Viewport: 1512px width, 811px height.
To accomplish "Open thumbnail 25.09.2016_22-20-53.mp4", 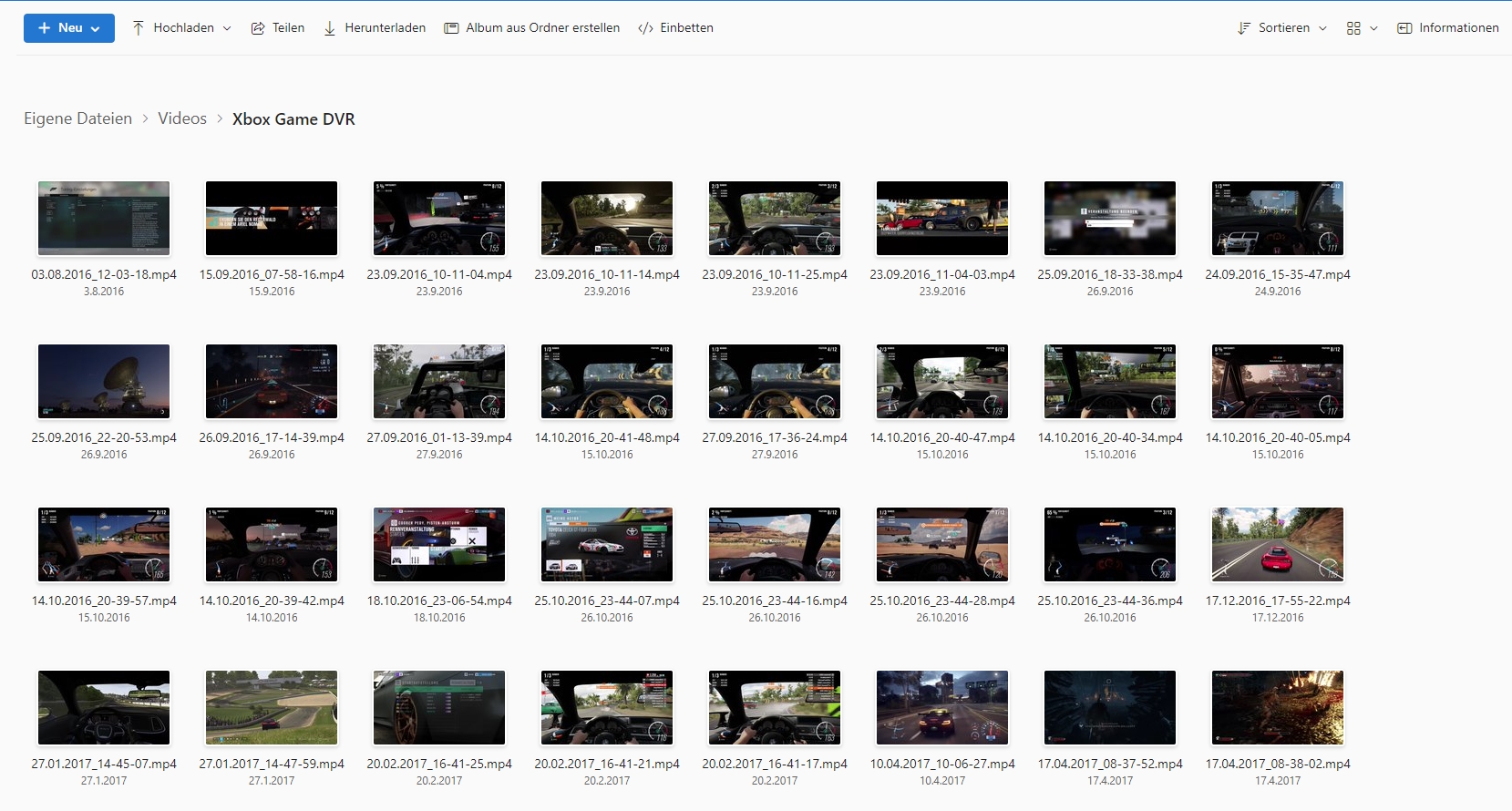I will tap(104, 381).
